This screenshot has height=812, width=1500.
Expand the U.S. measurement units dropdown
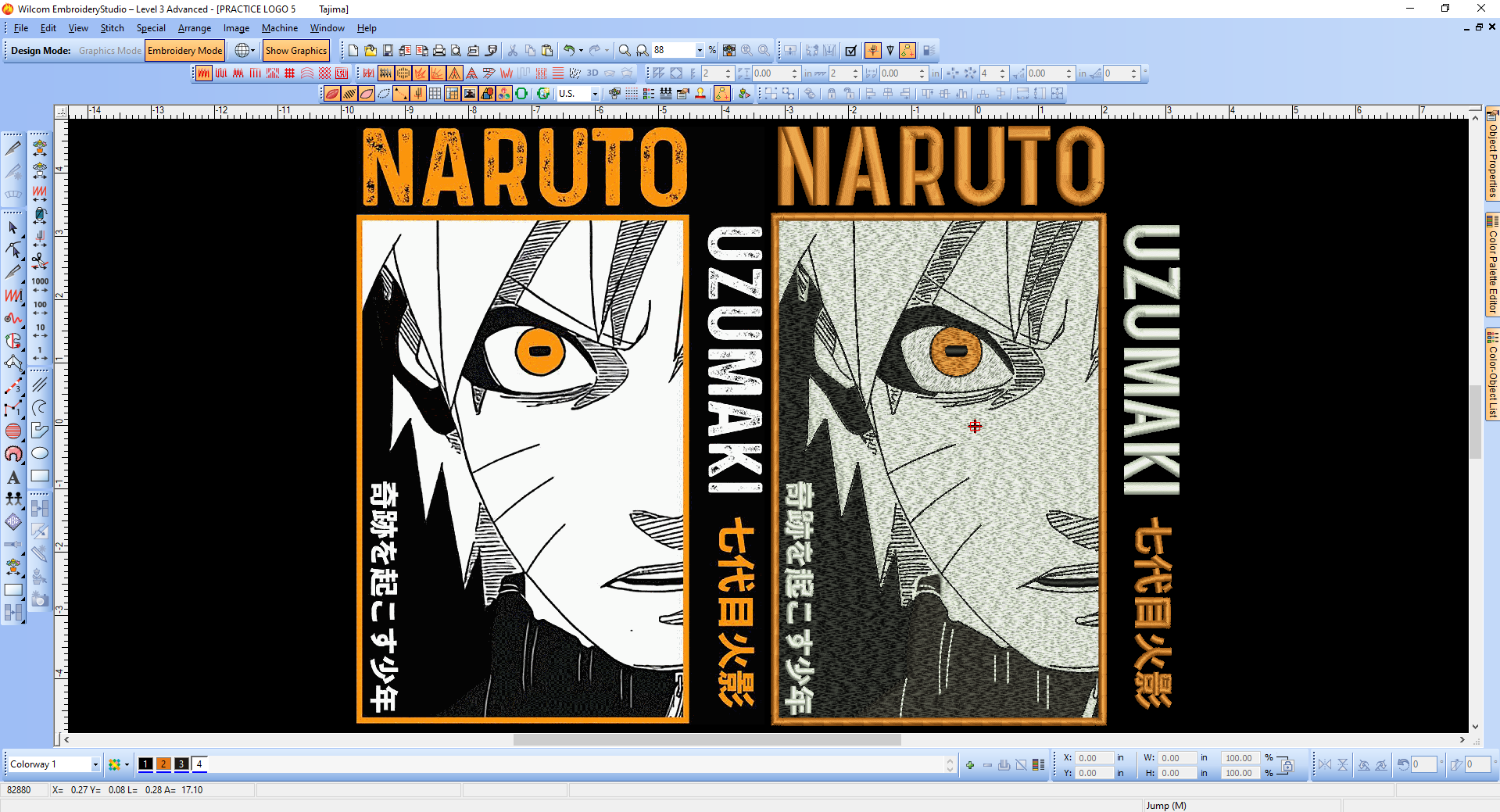point(595,94)
